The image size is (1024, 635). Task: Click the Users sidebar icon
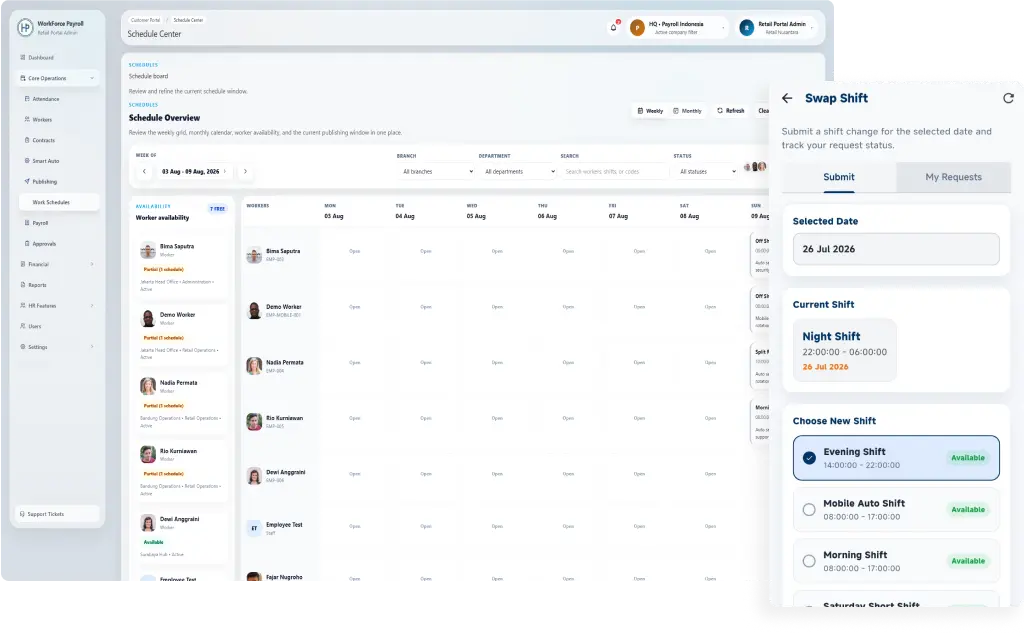pyautogui.click(x=23, y=326)
